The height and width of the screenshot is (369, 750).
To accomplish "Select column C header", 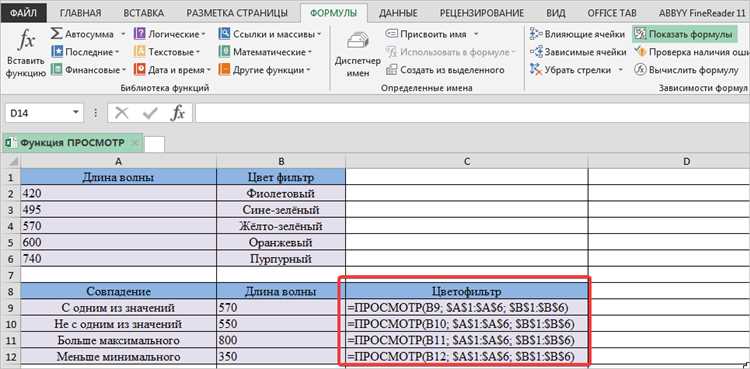I will (x=467, y=162).
